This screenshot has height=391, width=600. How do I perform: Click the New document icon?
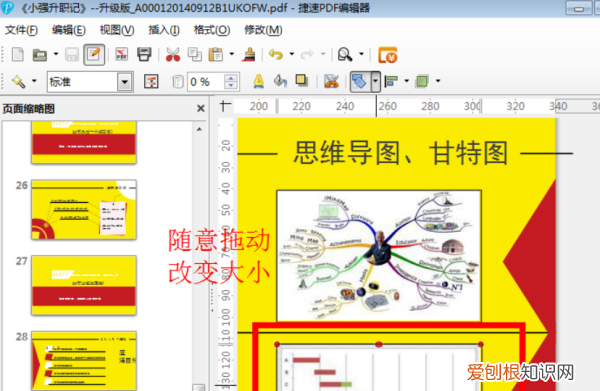coord(18,55)
